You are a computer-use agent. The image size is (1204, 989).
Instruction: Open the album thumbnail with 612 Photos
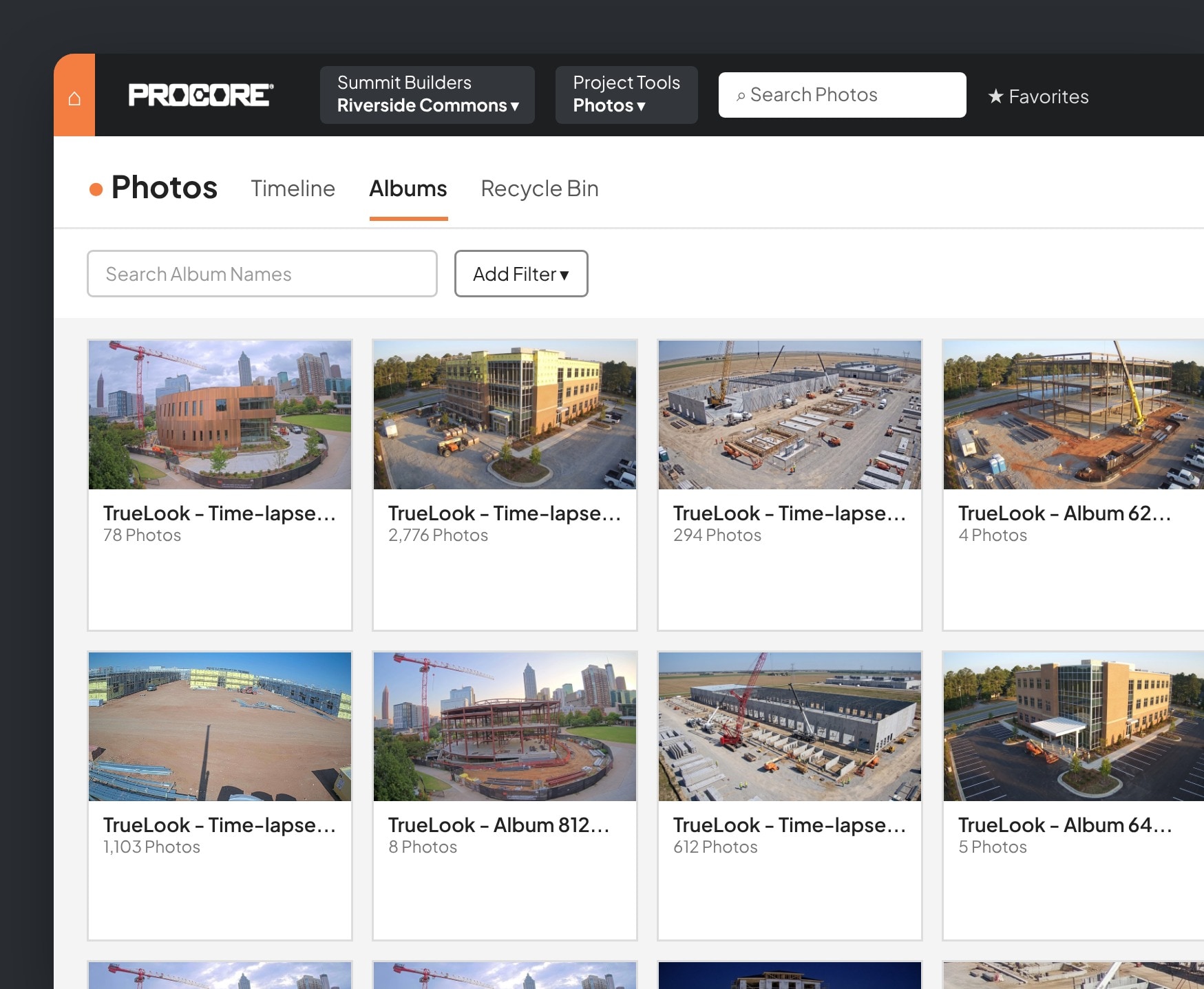[790, 727]
